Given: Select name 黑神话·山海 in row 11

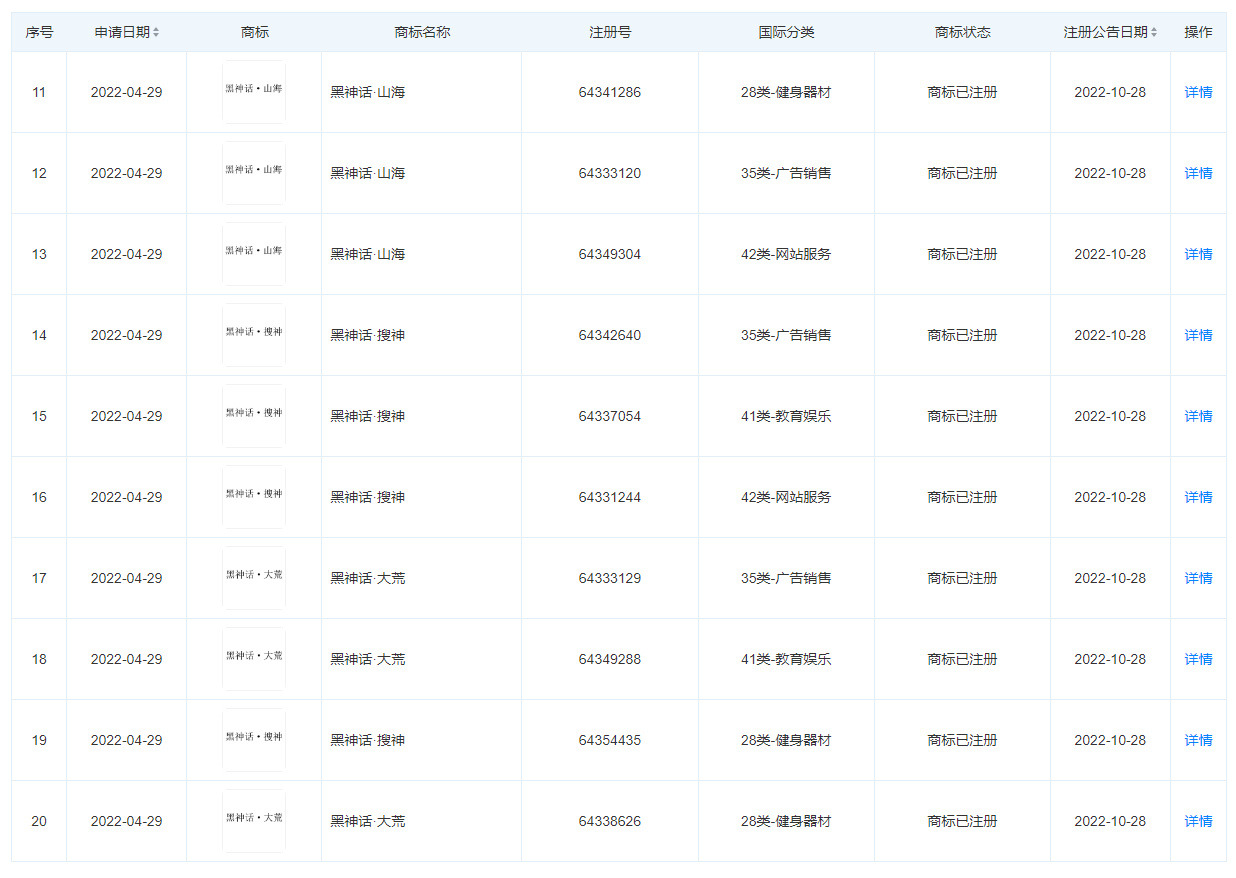Looking at the screenshot, I should pos(368,92).
